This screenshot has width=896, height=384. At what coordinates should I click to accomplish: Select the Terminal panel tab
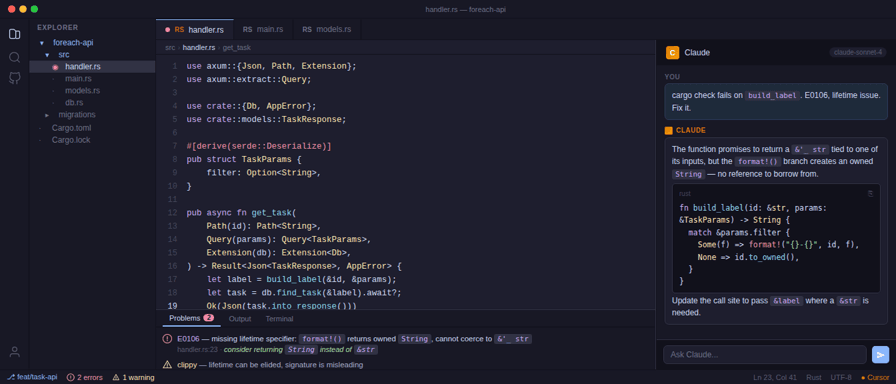tap(279, 319)
